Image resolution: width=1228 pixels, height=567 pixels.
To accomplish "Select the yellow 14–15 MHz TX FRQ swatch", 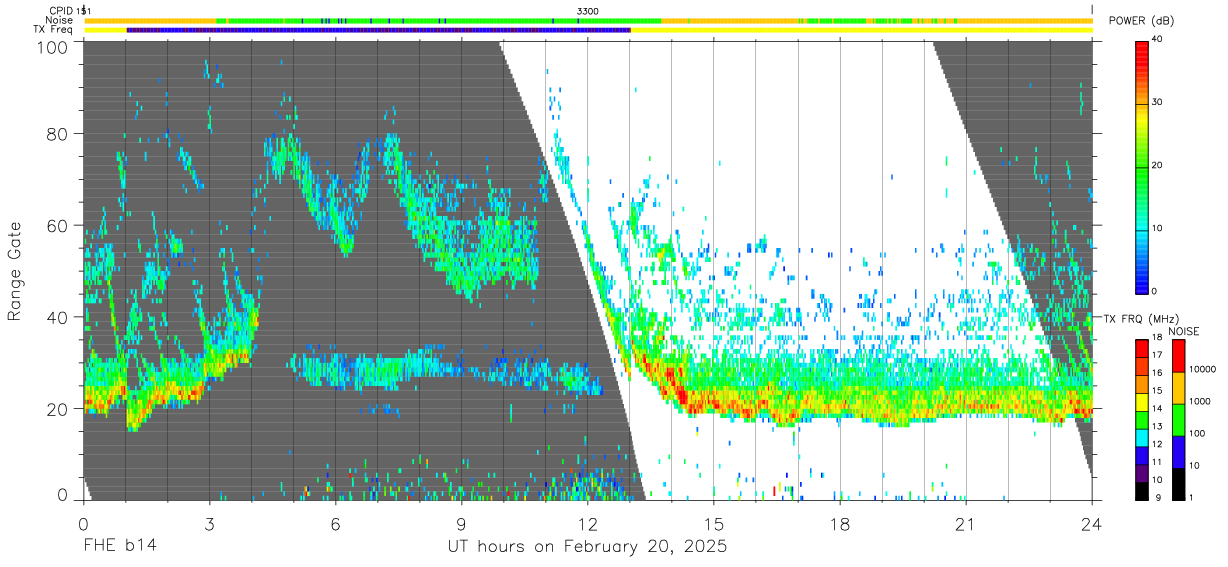I will point(1141,401).
